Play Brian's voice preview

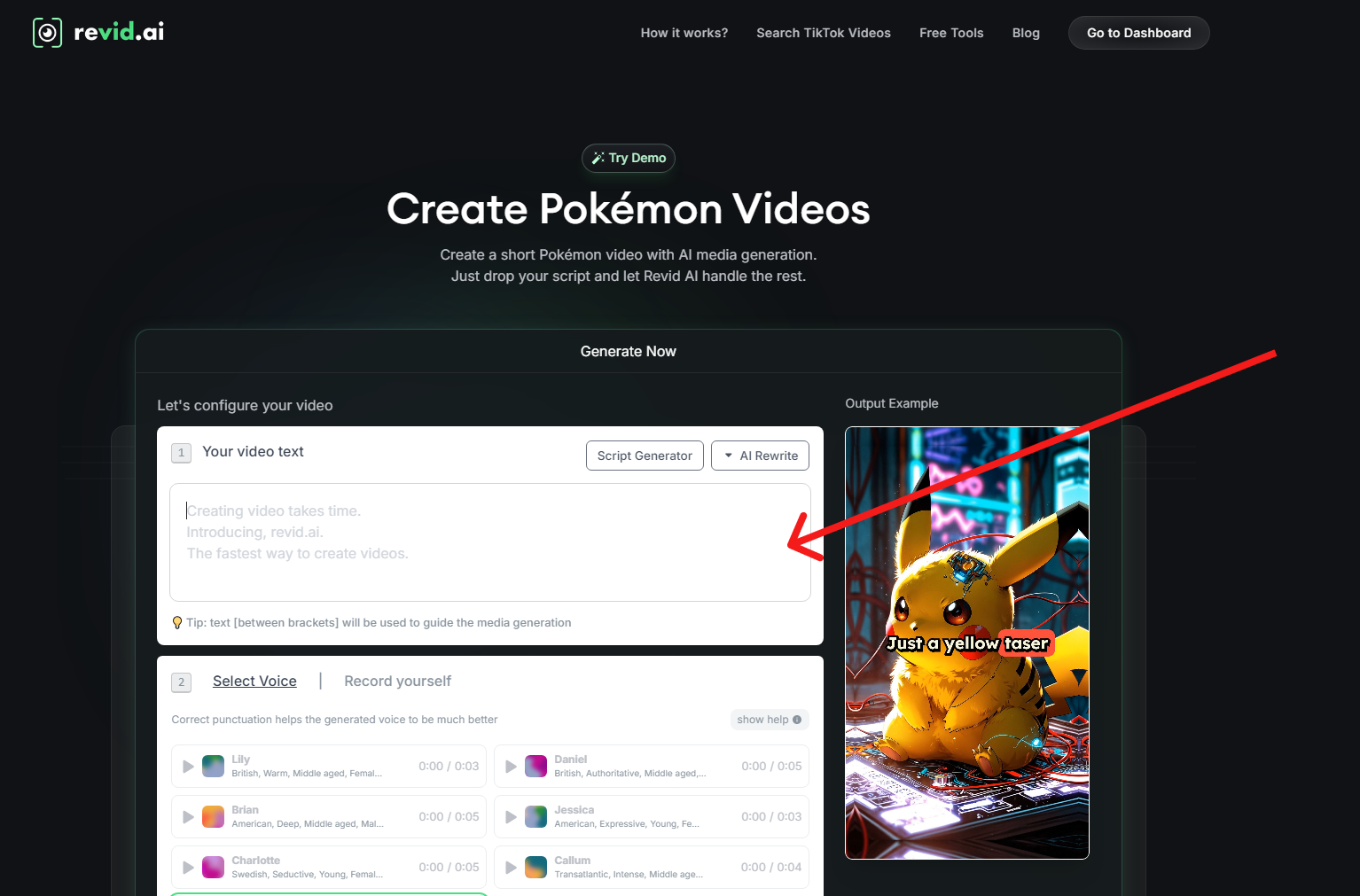click(188, 817)
